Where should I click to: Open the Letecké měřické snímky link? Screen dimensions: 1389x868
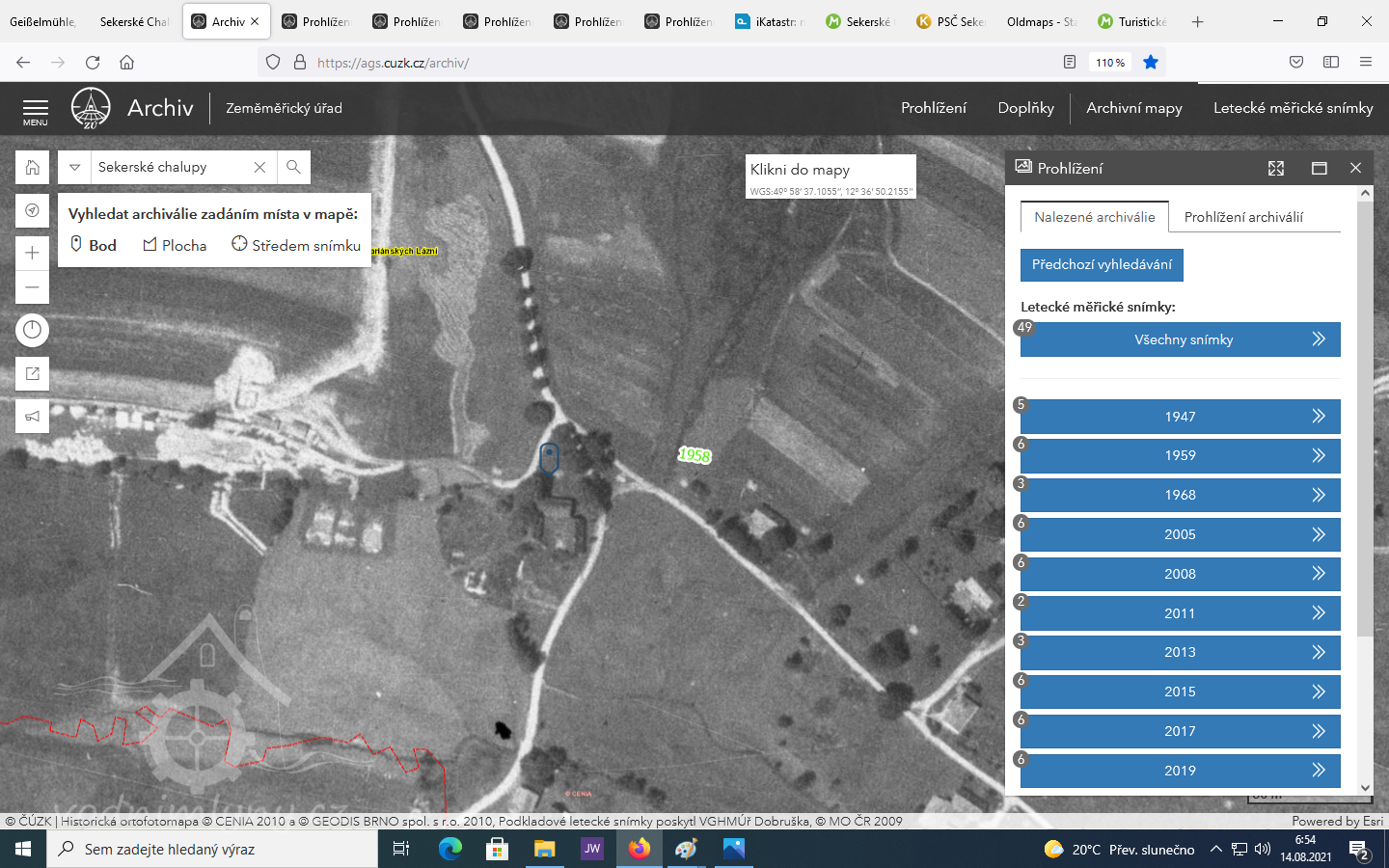click(x=1293, y=108)
